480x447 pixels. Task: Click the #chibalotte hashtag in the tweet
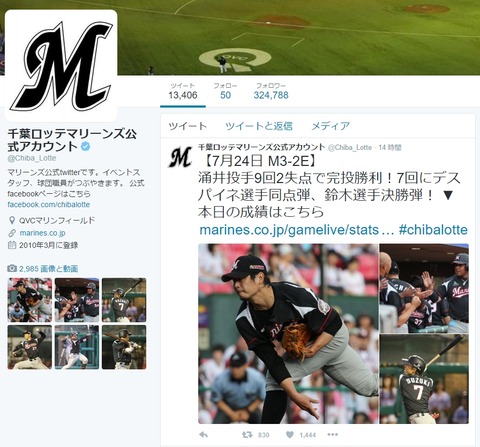[433, 230]
